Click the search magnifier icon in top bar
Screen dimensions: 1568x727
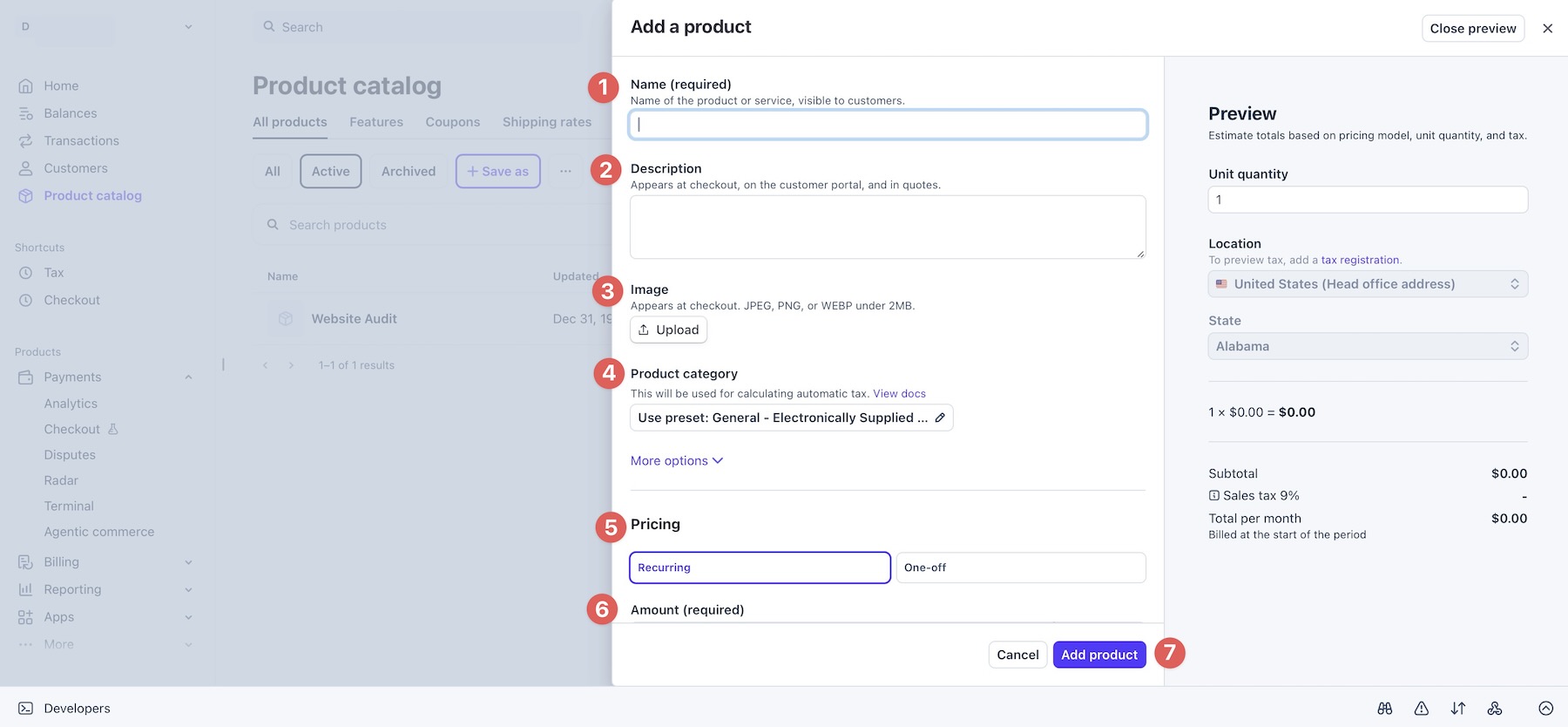(269, 27)
